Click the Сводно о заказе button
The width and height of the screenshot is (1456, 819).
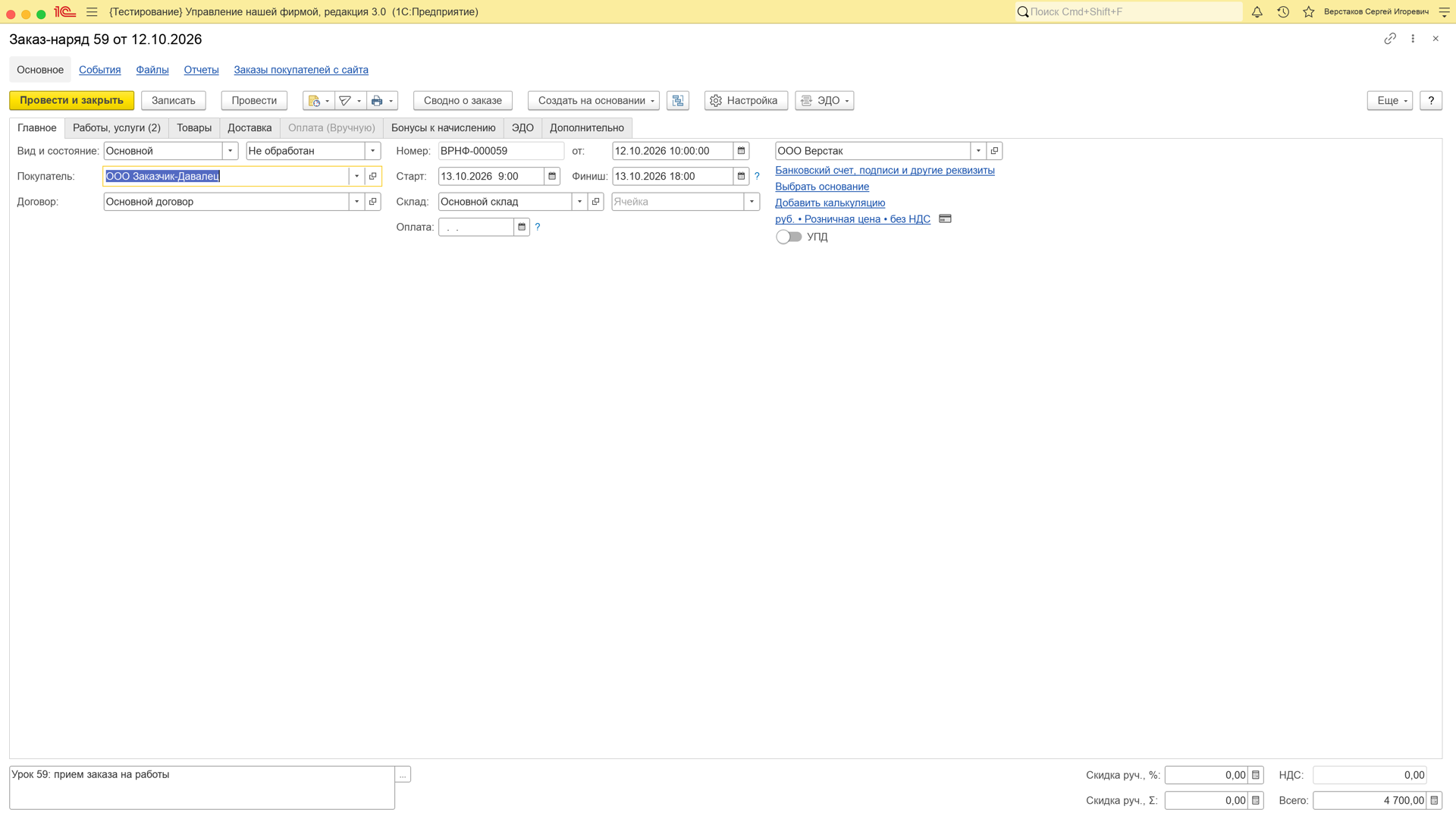pos(463,101)
